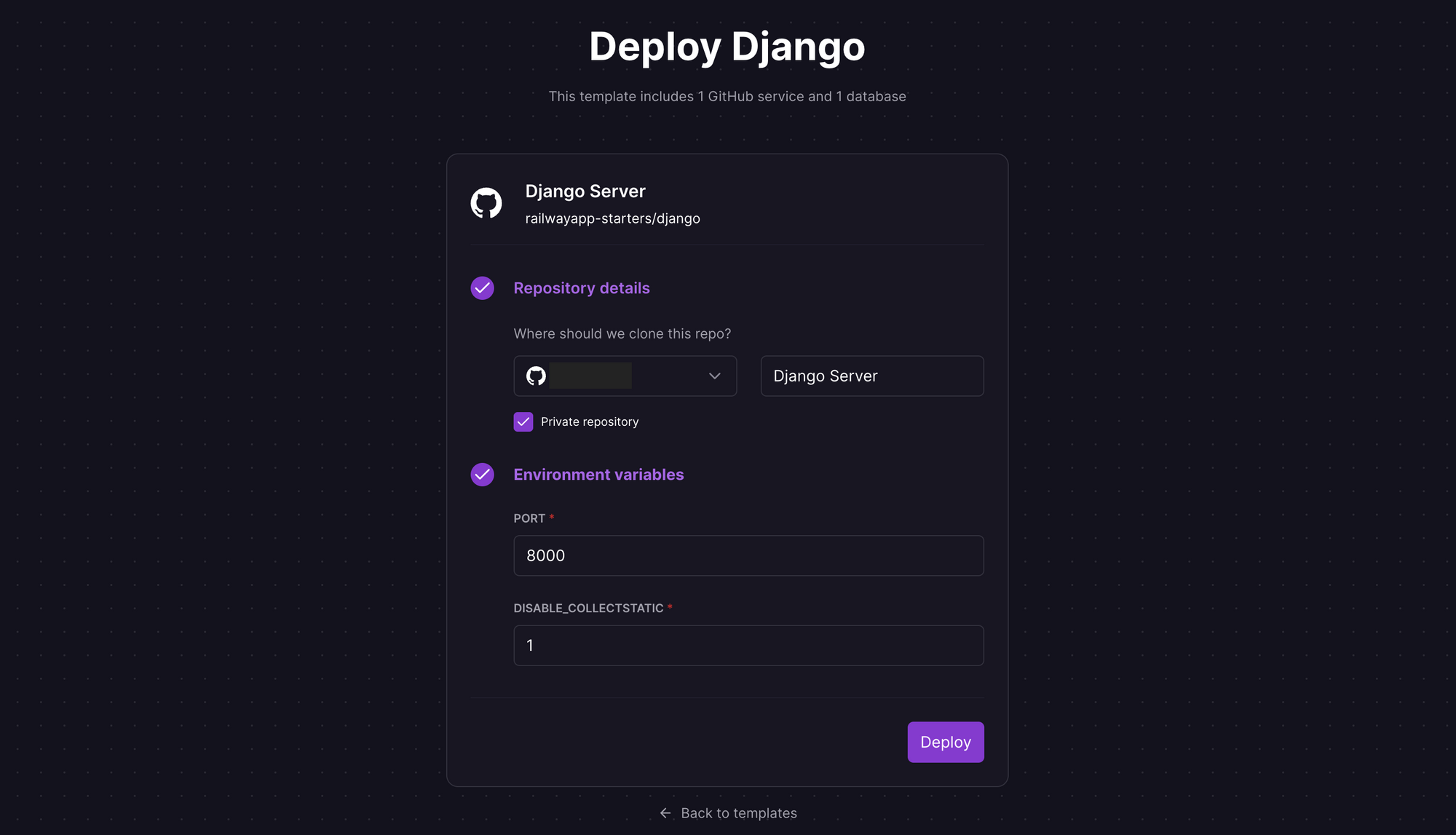Screen dimensions: 1456x835
Task: Open the repository owner account dropdown
Action: 625,376
